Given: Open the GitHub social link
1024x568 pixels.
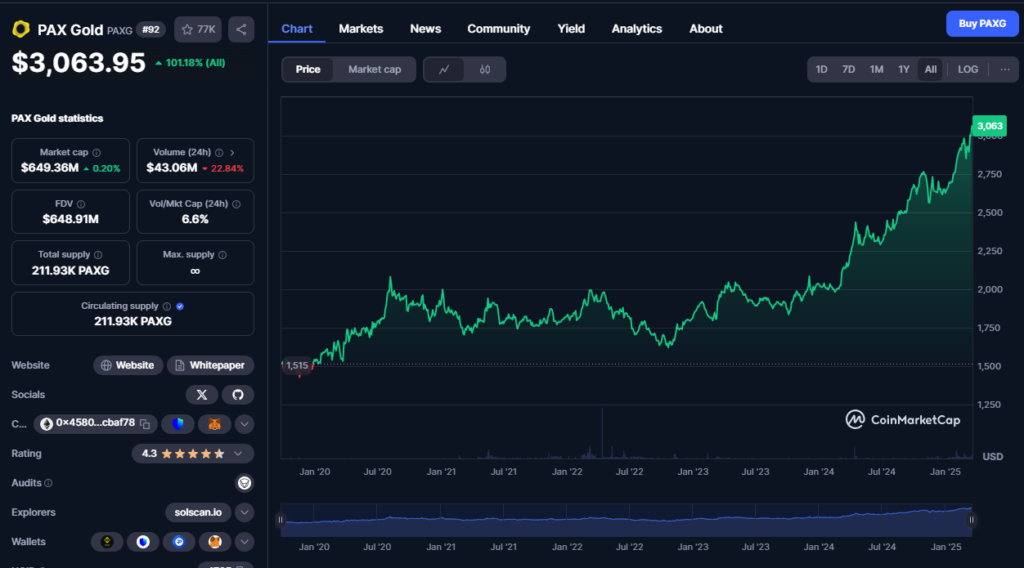Looking at the screenshot, I should point(238,394).
